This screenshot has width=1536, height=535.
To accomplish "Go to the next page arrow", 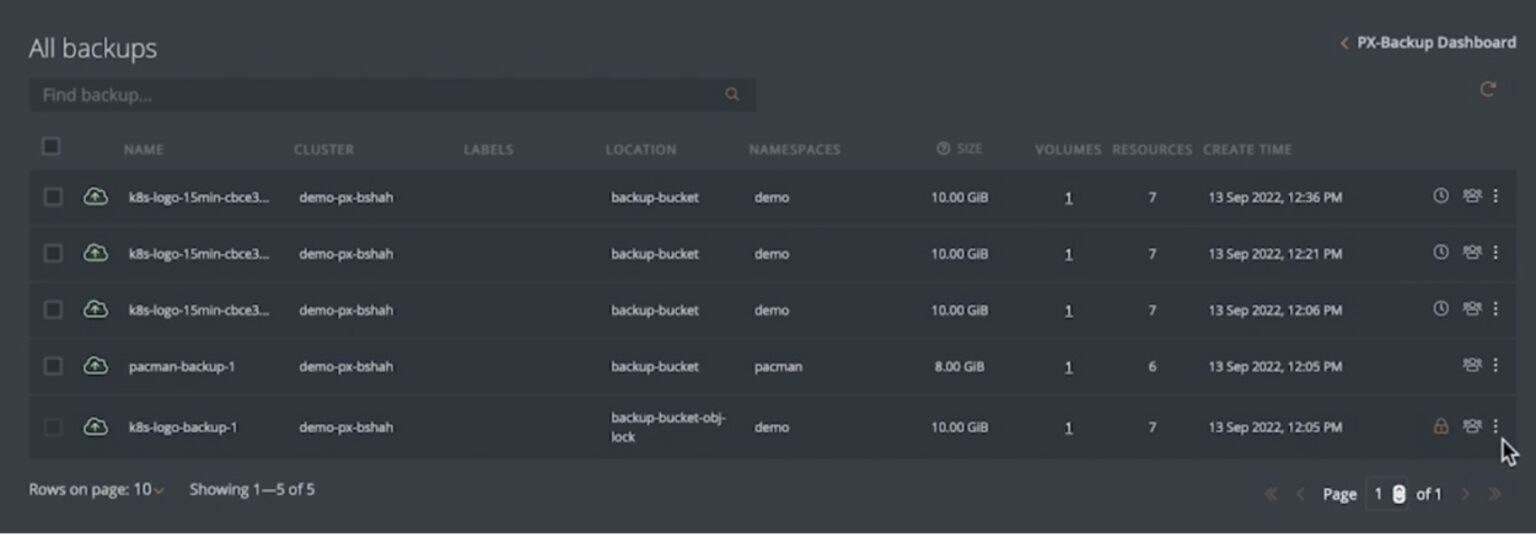I will [1465, 494].
